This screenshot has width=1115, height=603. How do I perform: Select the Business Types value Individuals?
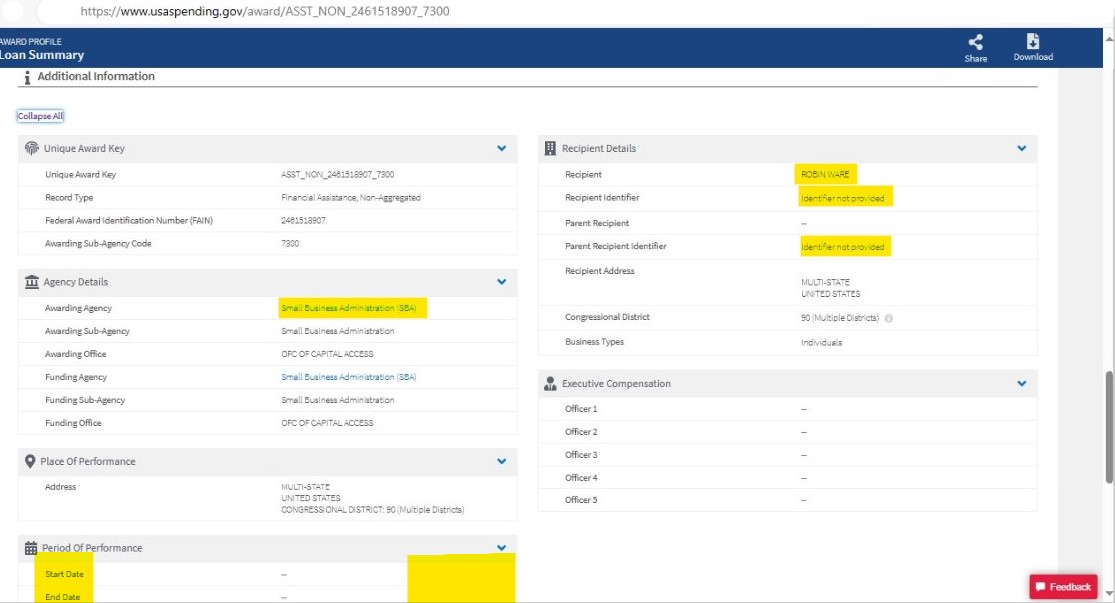coord(821,343)
